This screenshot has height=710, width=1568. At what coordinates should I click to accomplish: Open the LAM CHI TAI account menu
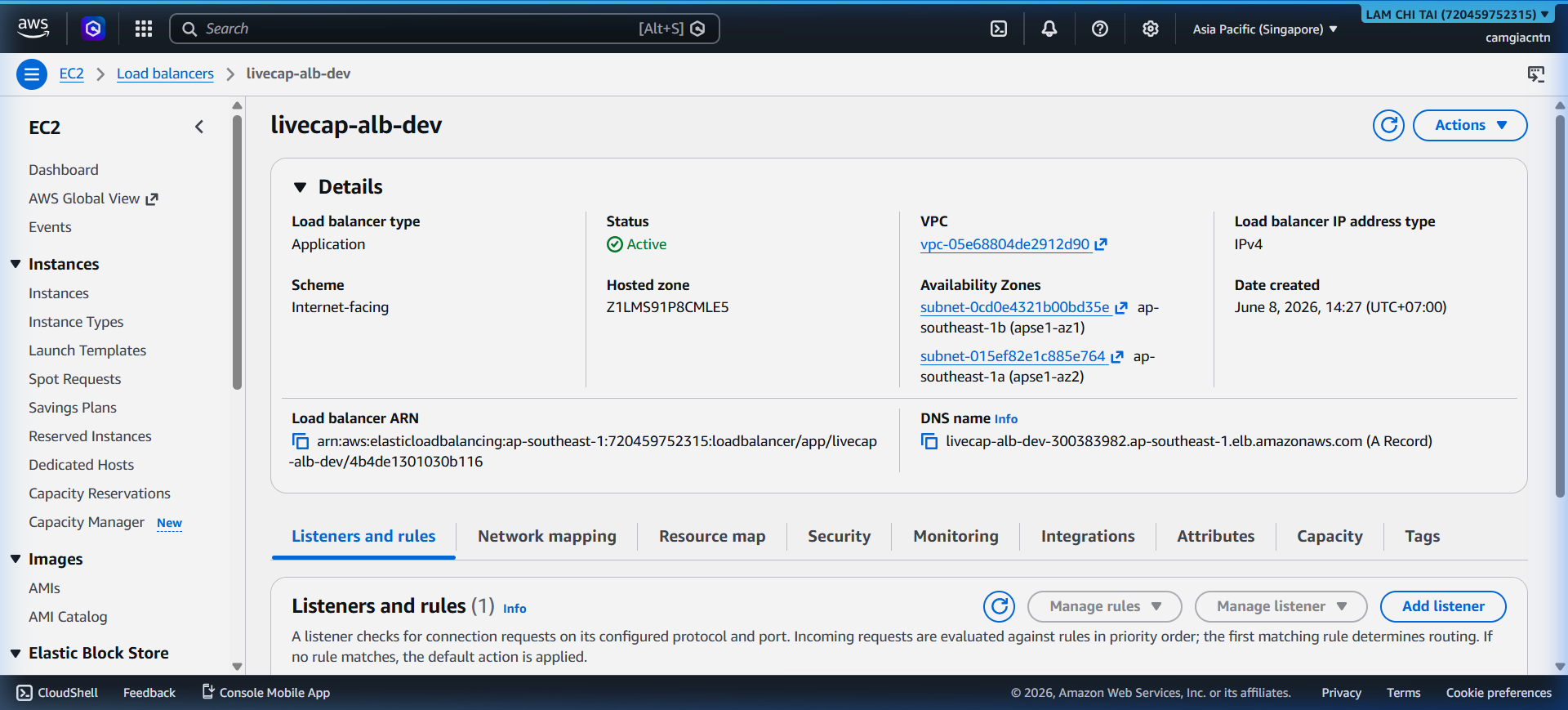coord(1458,14)
